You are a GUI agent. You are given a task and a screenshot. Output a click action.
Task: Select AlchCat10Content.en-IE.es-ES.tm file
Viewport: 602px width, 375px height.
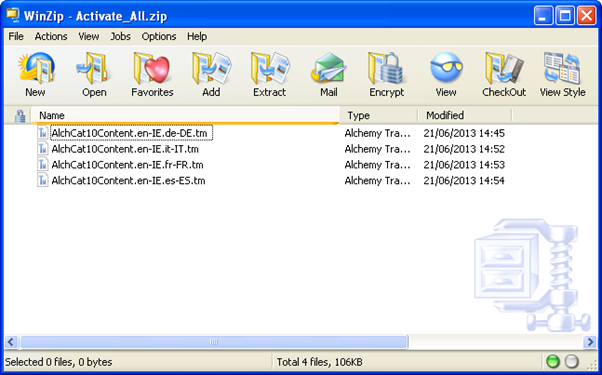(x=128, y=180)
